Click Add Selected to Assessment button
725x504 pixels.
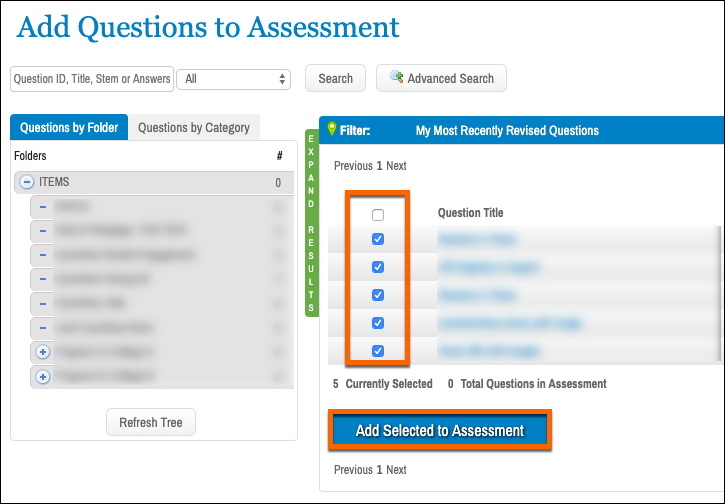(440, 431)
